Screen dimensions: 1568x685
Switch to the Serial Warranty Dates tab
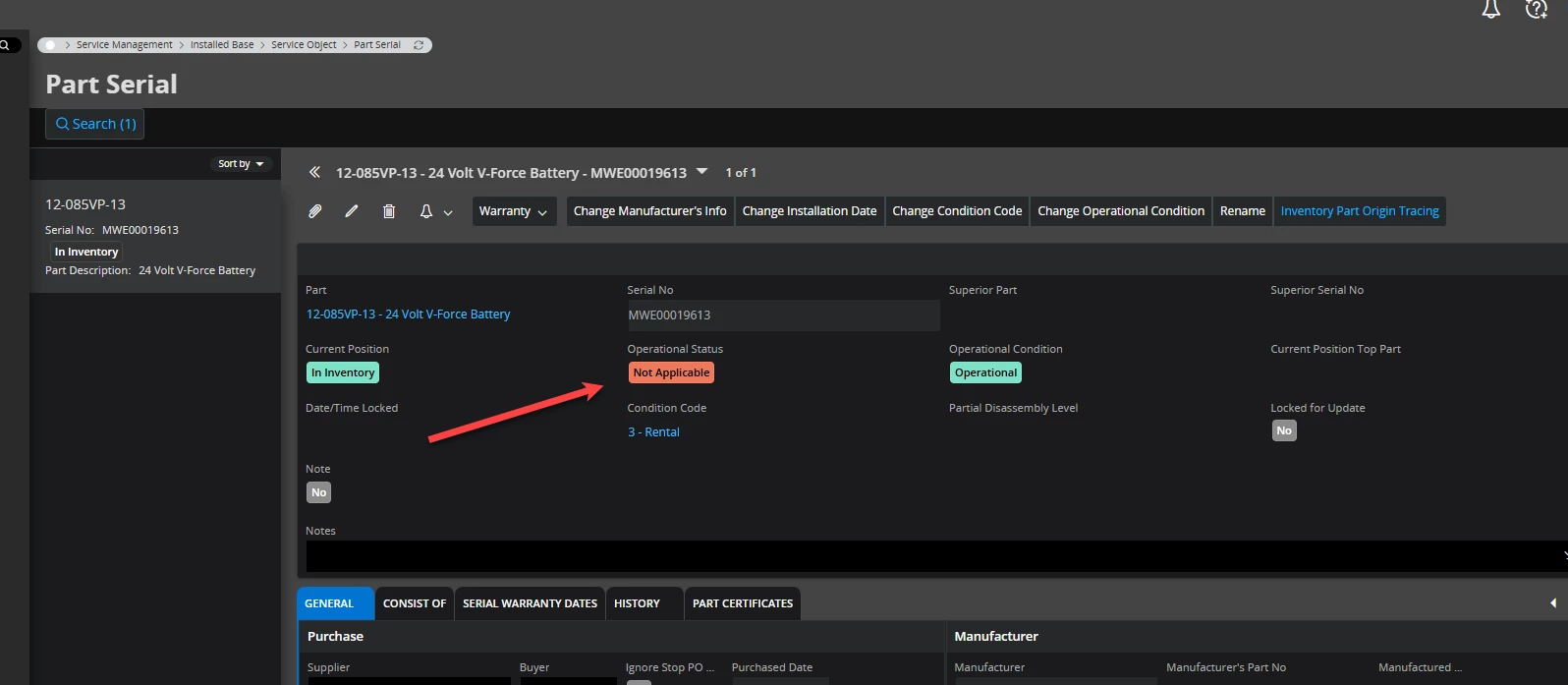(x=530, y=603)
